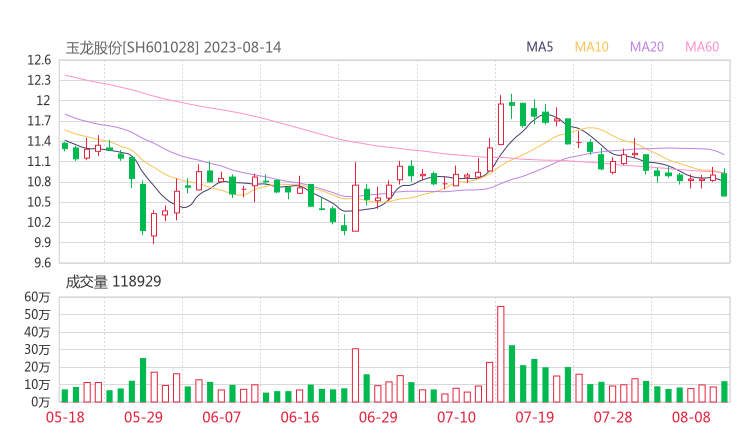Click the tallest red volume bar above 50万
This screenshot has height=440, width=740.
coord(501,354)
